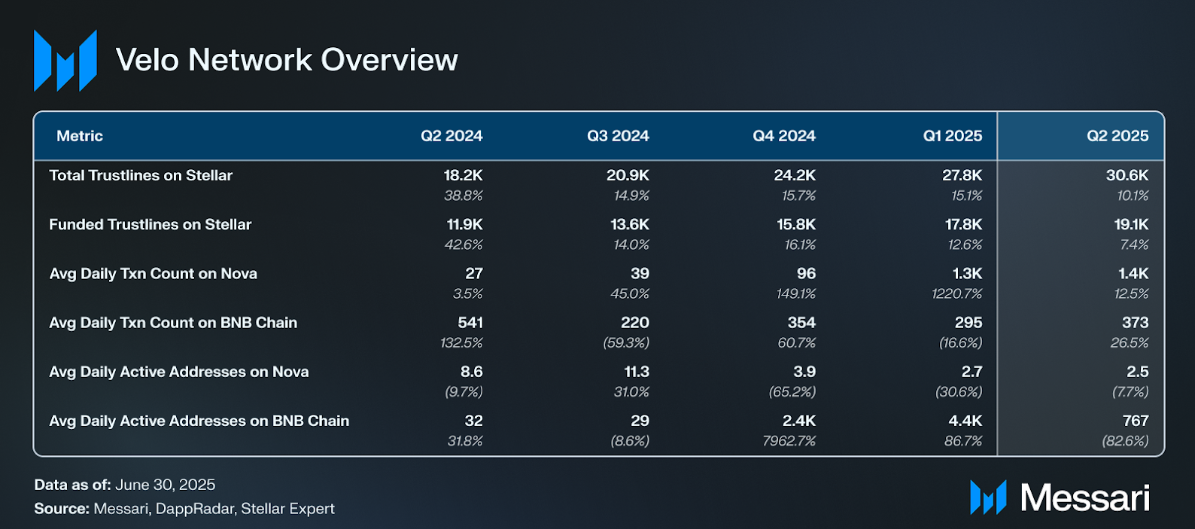Click the "38.8%" change value

(x=464, y=196)
